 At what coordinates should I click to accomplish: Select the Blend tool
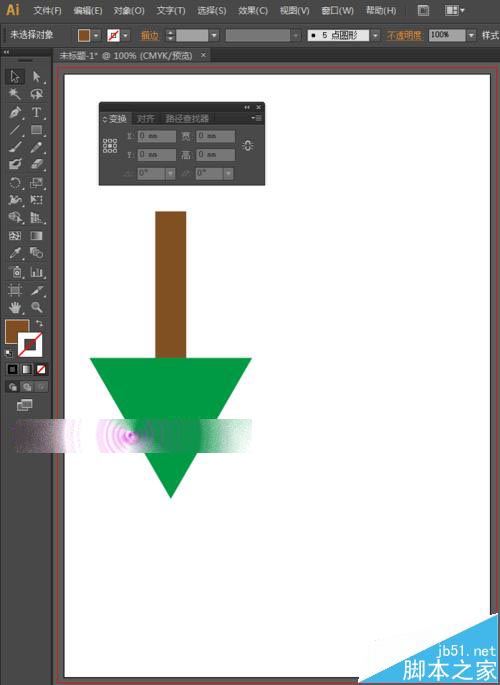(36, 253)
